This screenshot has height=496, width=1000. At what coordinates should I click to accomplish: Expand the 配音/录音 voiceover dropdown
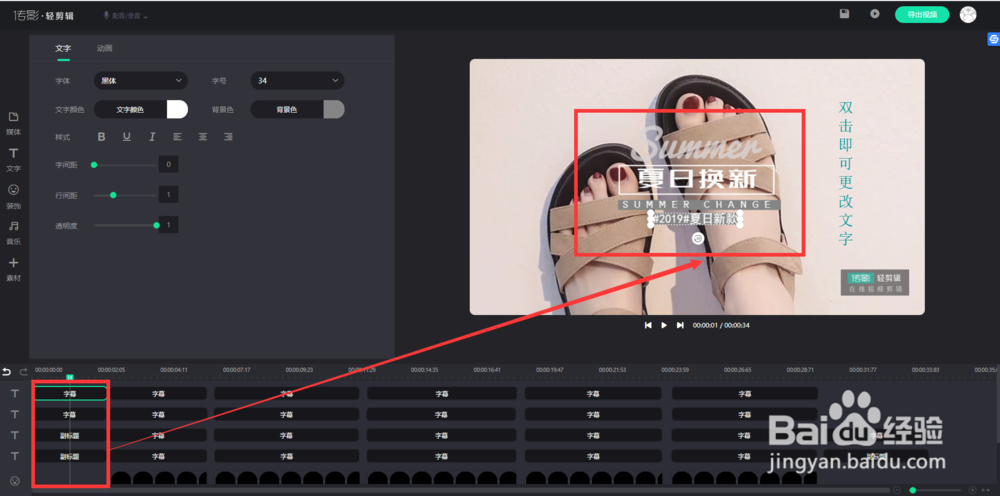[x=126, y=15]
